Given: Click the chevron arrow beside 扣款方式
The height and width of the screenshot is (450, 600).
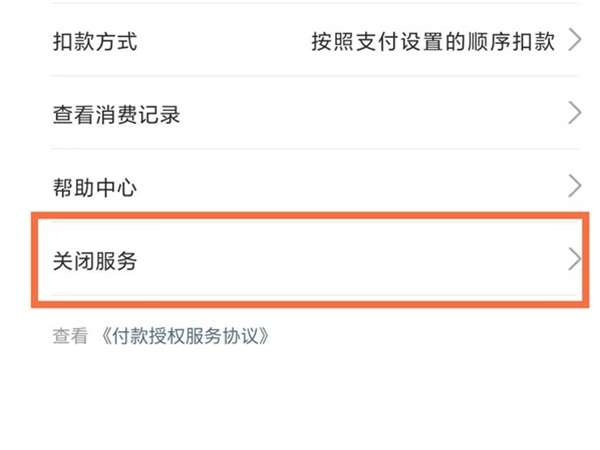Looking at the screenshot, I should click(574, 41).
